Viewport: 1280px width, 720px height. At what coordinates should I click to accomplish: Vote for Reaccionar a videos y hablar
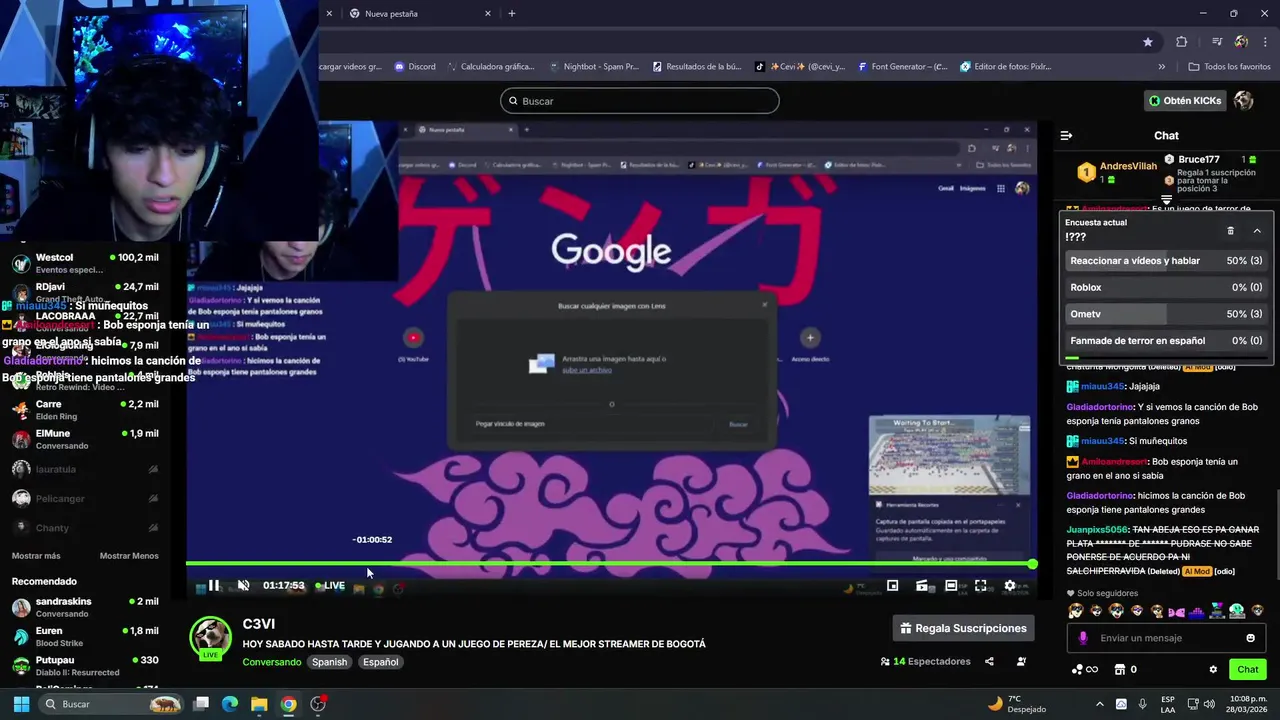1166,261
